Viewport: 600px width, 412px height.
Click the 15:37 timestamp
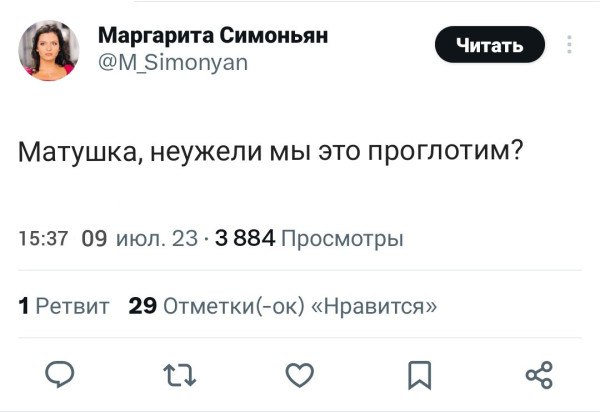pyautogui.click(x=43, y=239)
